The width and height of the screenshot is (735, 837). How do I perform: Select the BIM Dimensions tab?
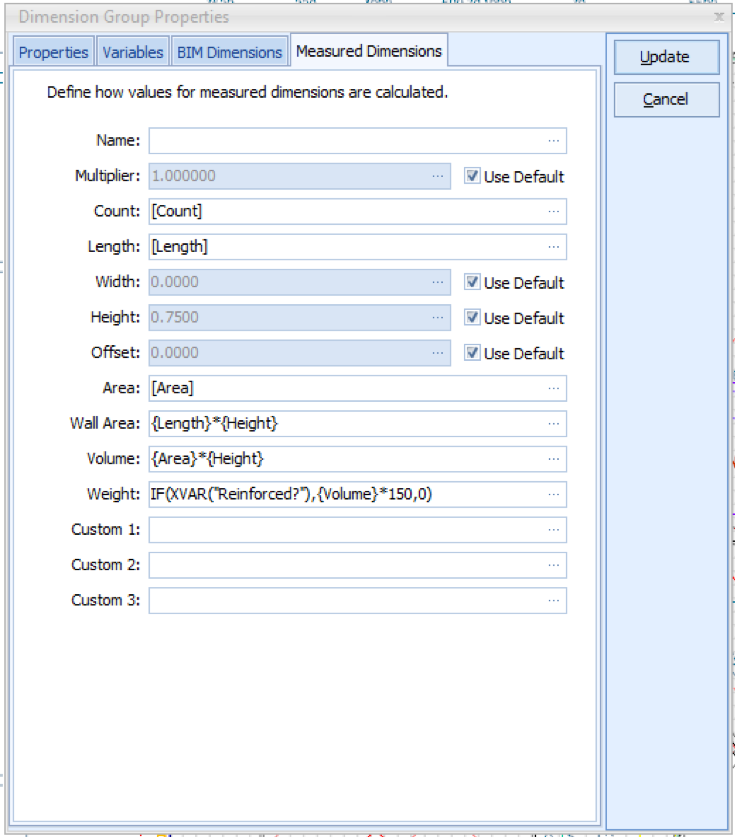tap(229, 52)
